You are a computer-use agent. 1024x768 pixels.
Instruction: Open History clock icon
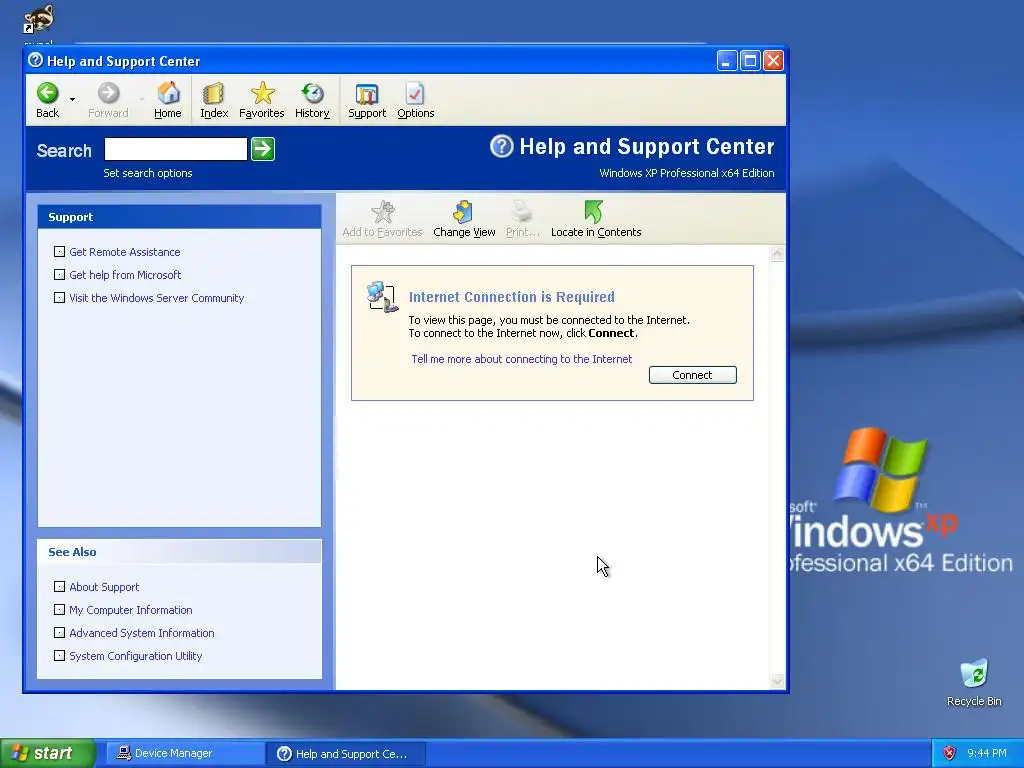(x=312, y=93)
